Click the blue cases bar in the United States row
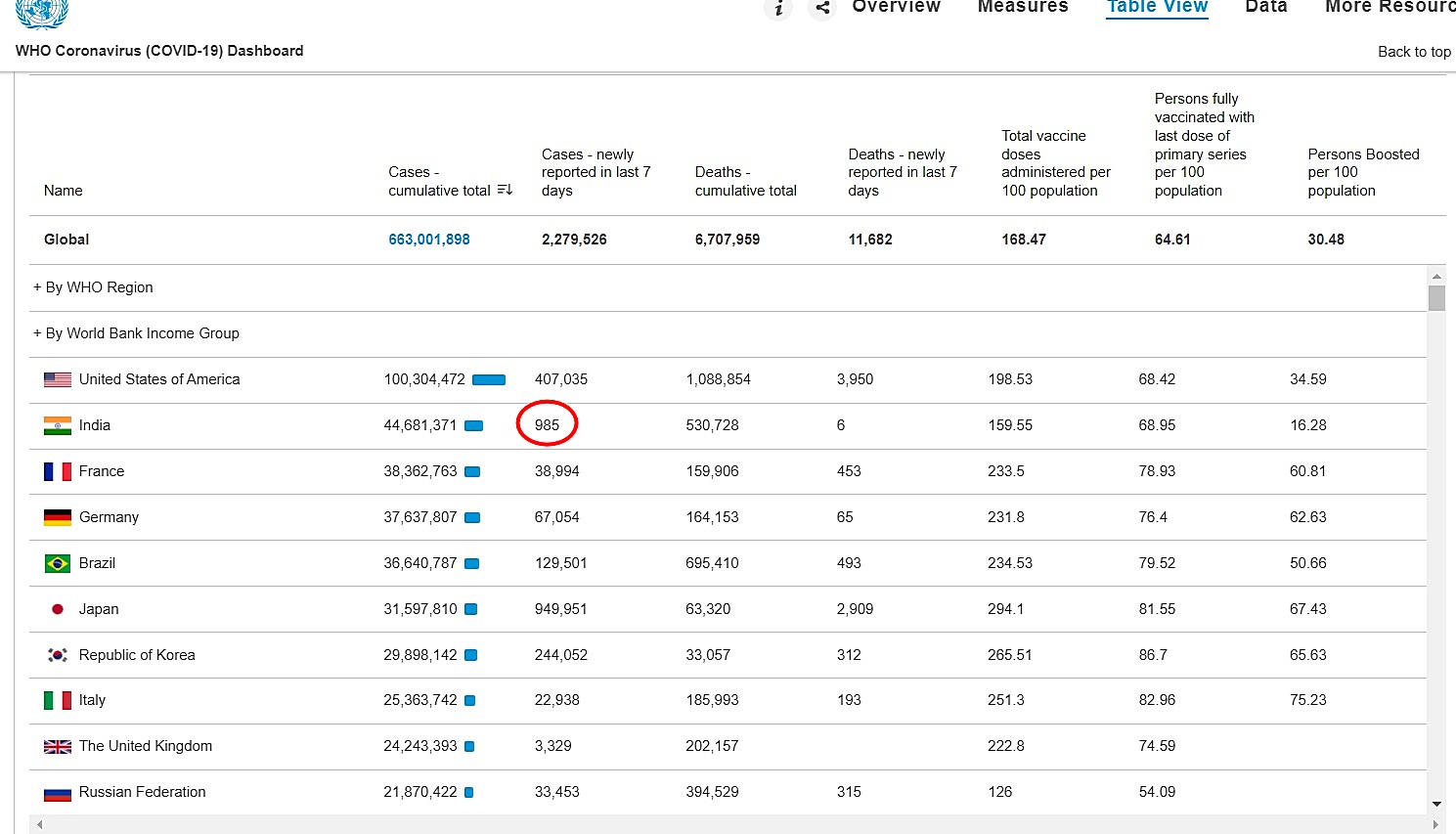The image size is (1456, 834). [489, 379]
